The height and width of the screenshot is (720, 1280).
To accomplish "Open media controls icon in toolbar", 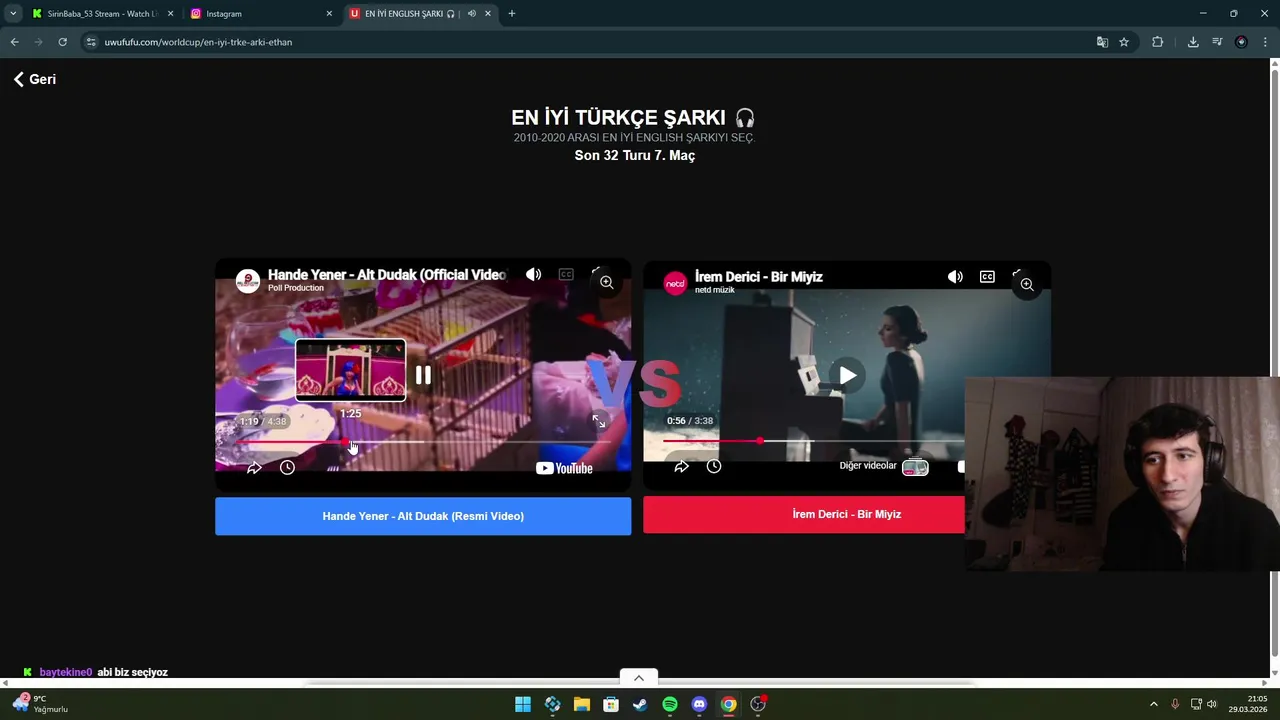I will [x=1217, y=42].
